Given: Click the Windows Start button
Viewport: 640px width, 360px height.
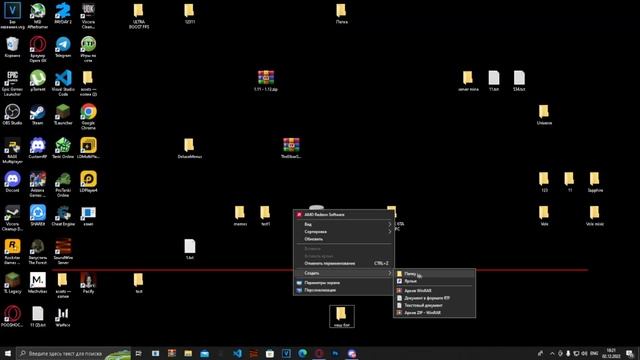Looking at the screenshot, I should tap(8, 353).
